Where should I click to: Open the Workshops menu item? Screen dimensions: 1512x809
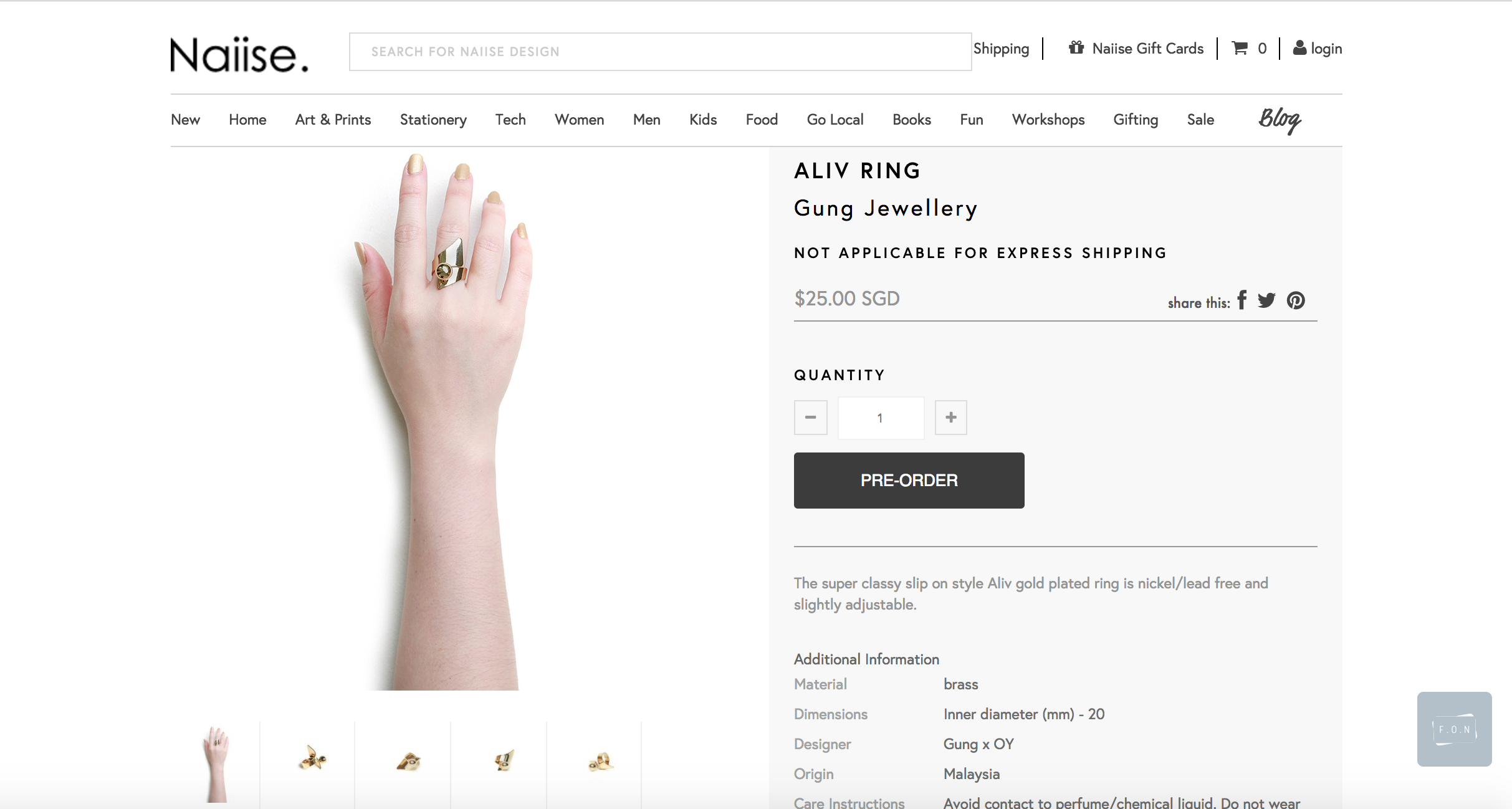click(x=1048, y=120)
